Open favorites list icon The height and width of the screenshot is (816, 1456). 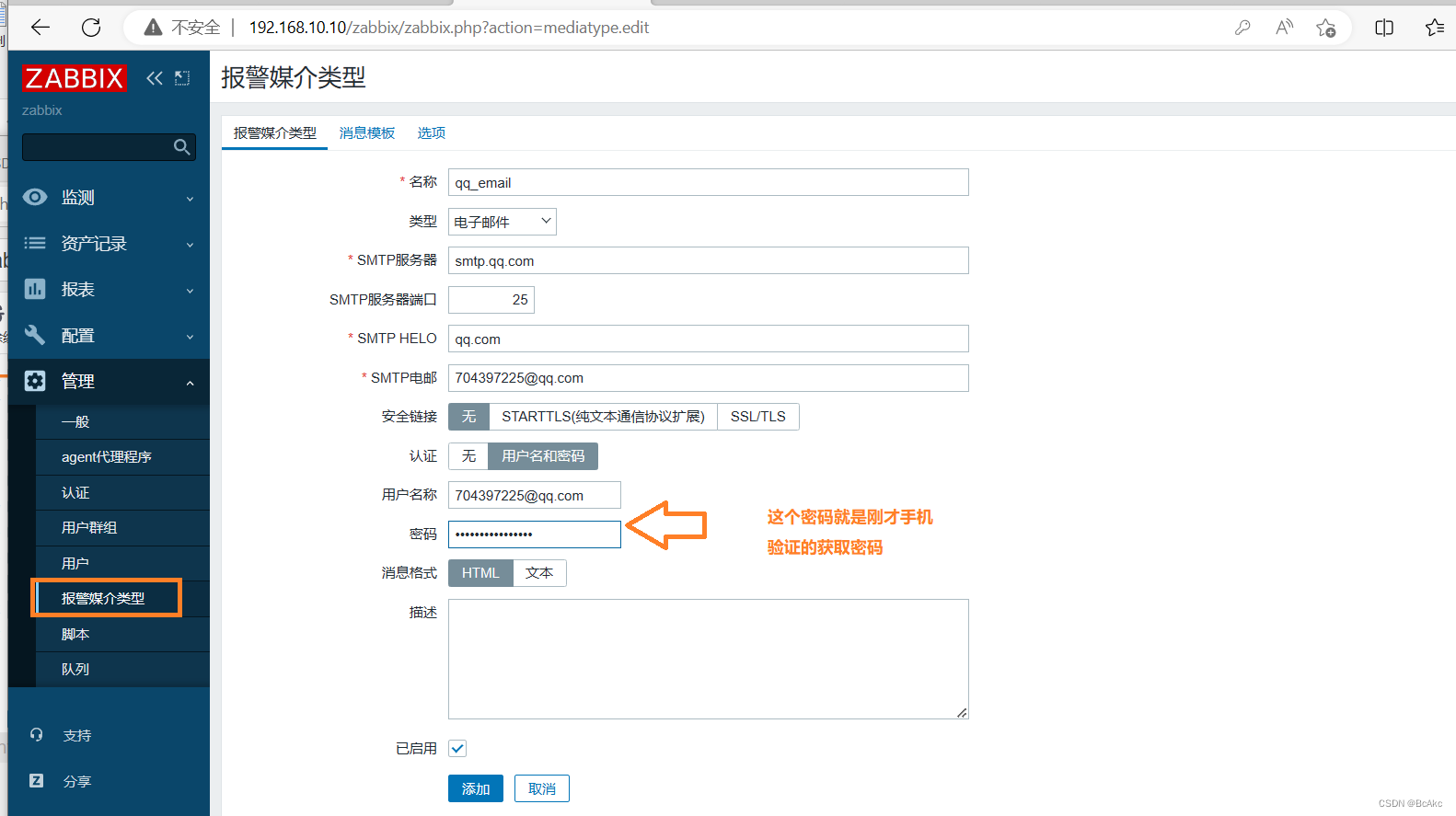(x=1434, y=28)
